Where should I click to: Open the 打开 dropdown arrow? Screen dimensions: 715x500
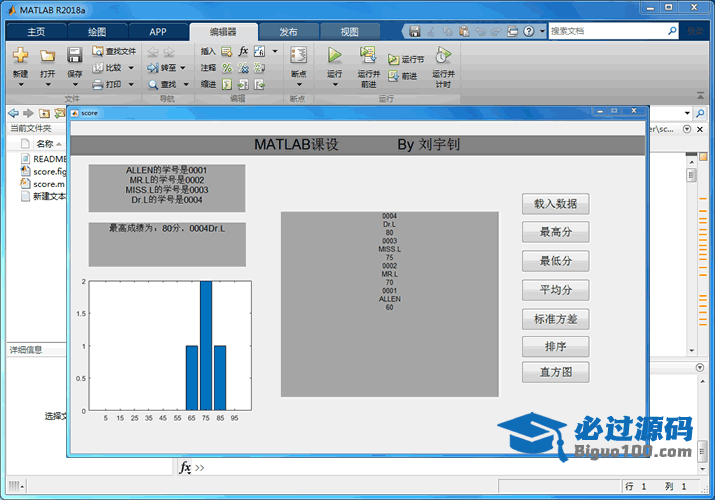(x=48, y=84)
